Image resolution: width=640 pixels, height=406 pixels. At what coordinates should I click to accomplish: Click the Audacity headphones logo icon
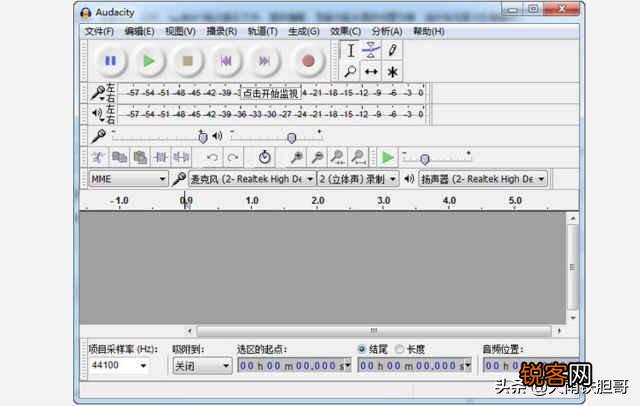[86, 13]
